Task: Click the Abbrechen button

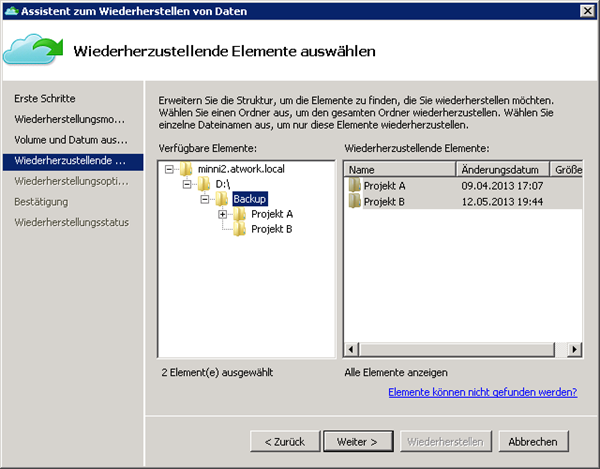Action: [533, 441]
